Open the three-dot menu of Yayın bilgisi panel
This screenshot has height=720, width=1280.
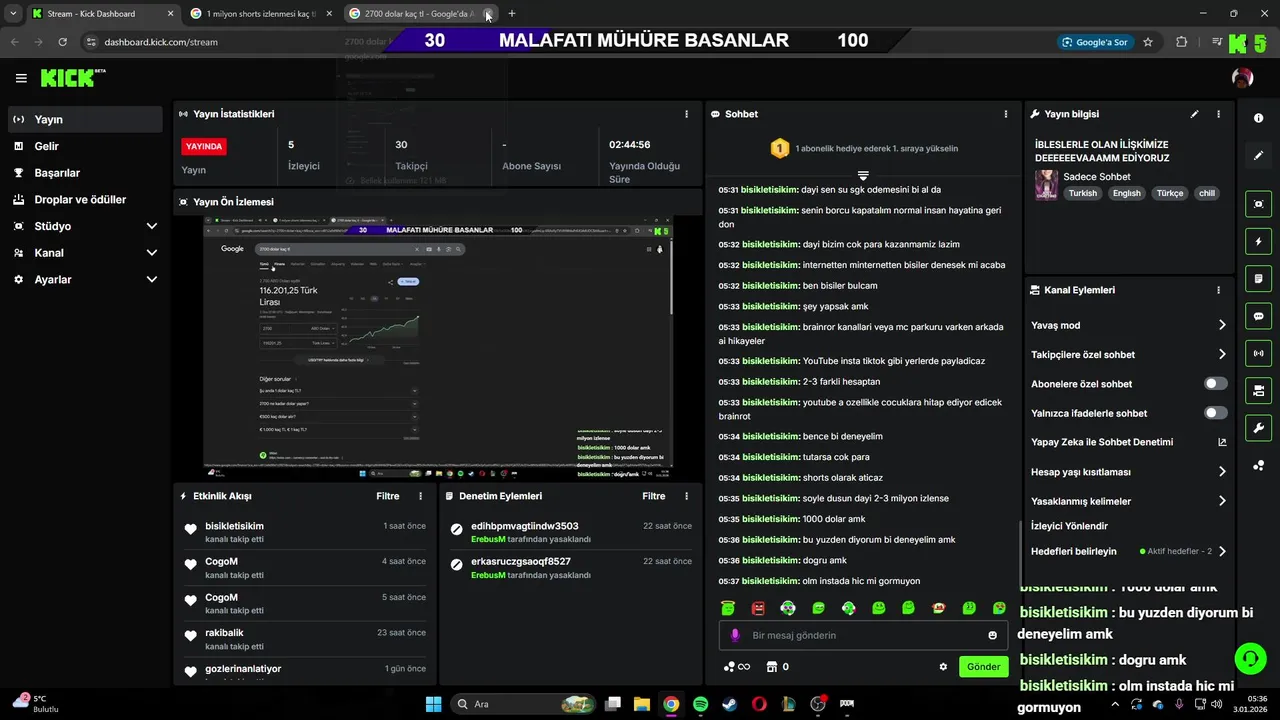pos(1218,114)
